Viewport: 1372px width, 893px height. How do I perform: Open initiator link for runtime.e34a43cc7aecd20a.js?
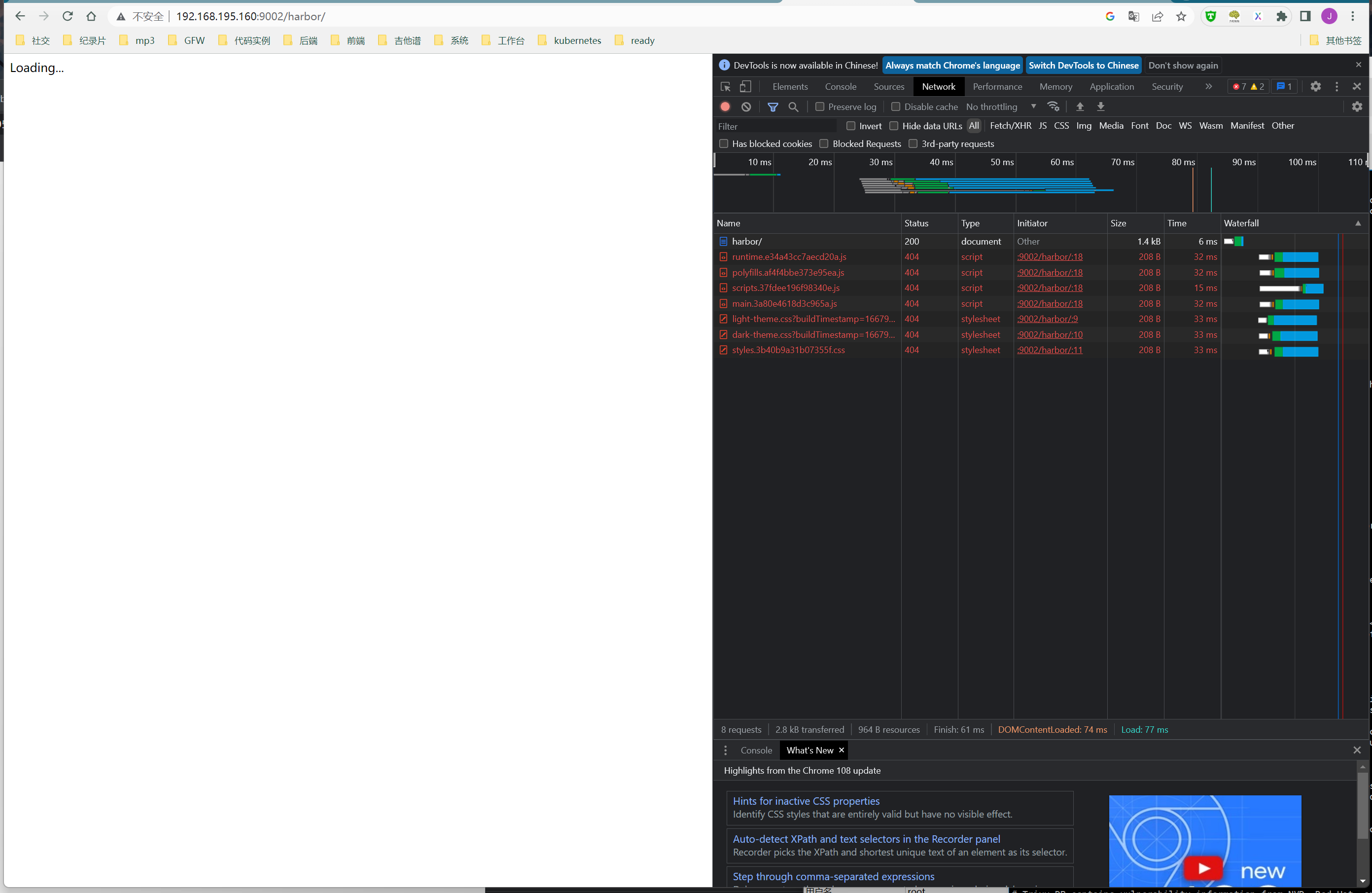coord(1050,256)
